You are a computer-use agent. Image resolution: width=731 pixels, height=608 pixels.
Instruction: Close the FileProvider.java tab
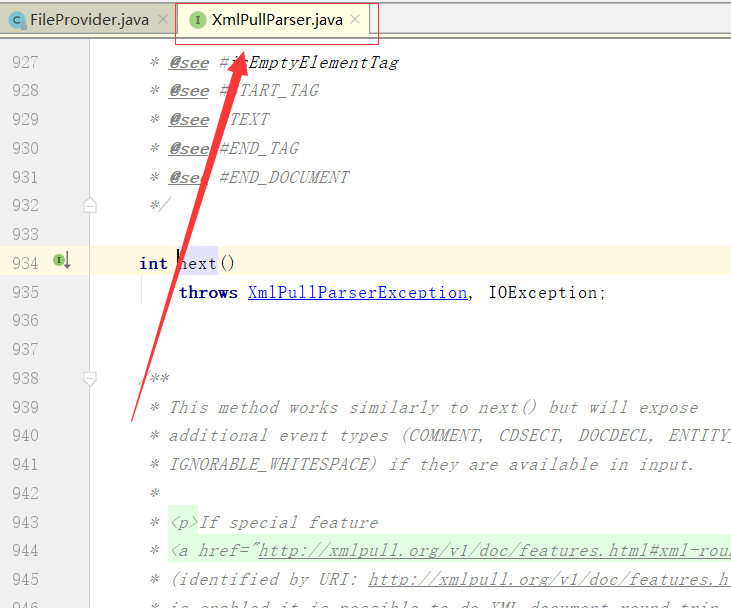click(163, 20)
